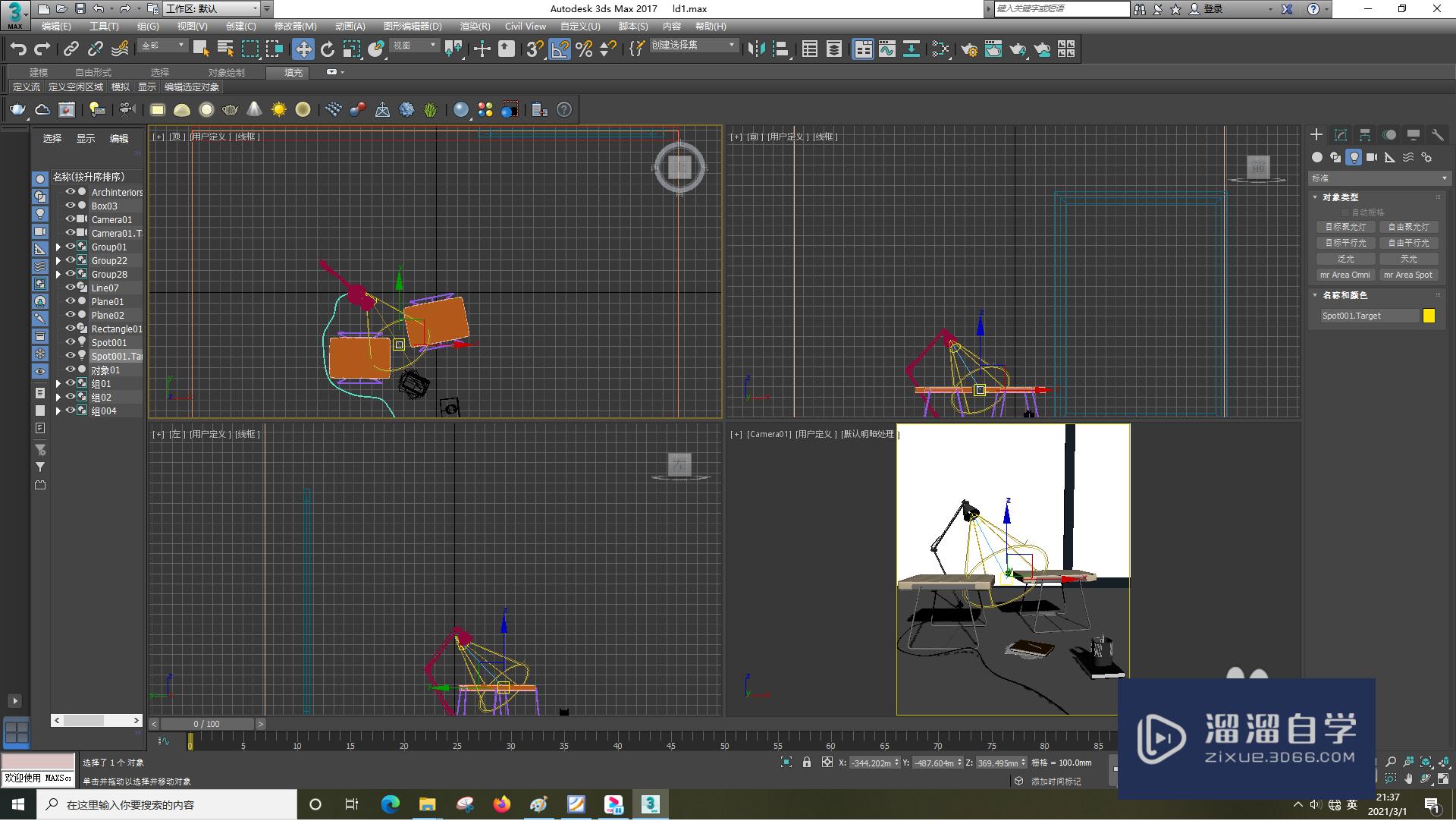
Task: Open the 创建选择集 named selection dropdown
Action: (x=693, y=46)
